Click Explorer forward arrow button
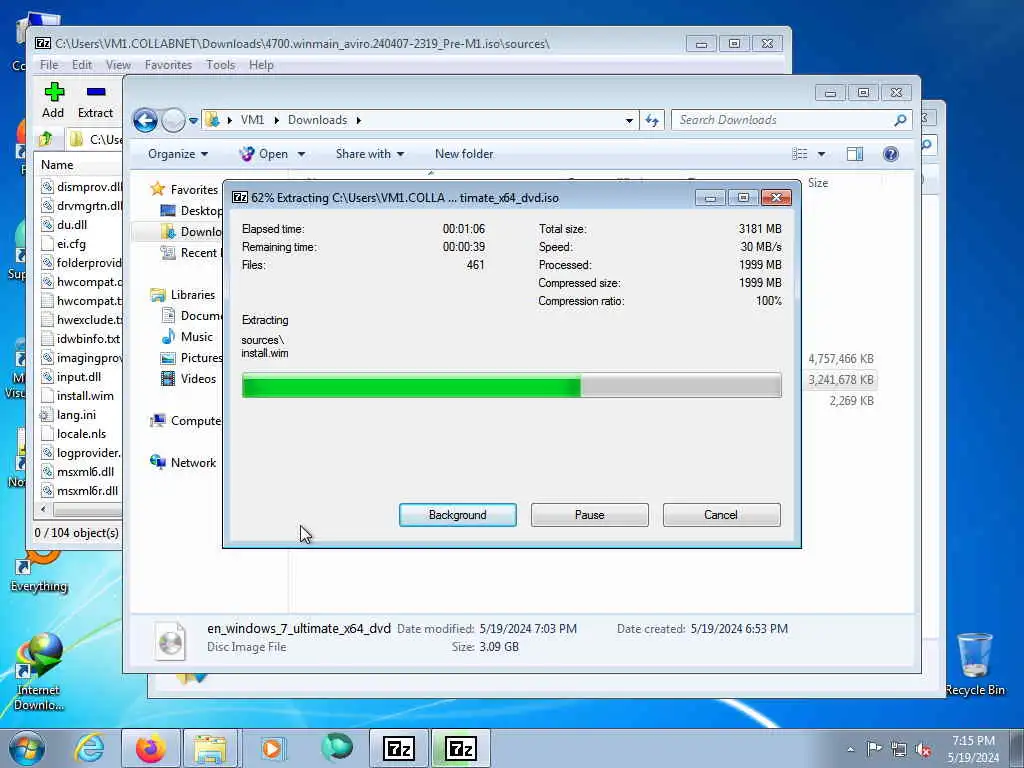 (173, 120)
